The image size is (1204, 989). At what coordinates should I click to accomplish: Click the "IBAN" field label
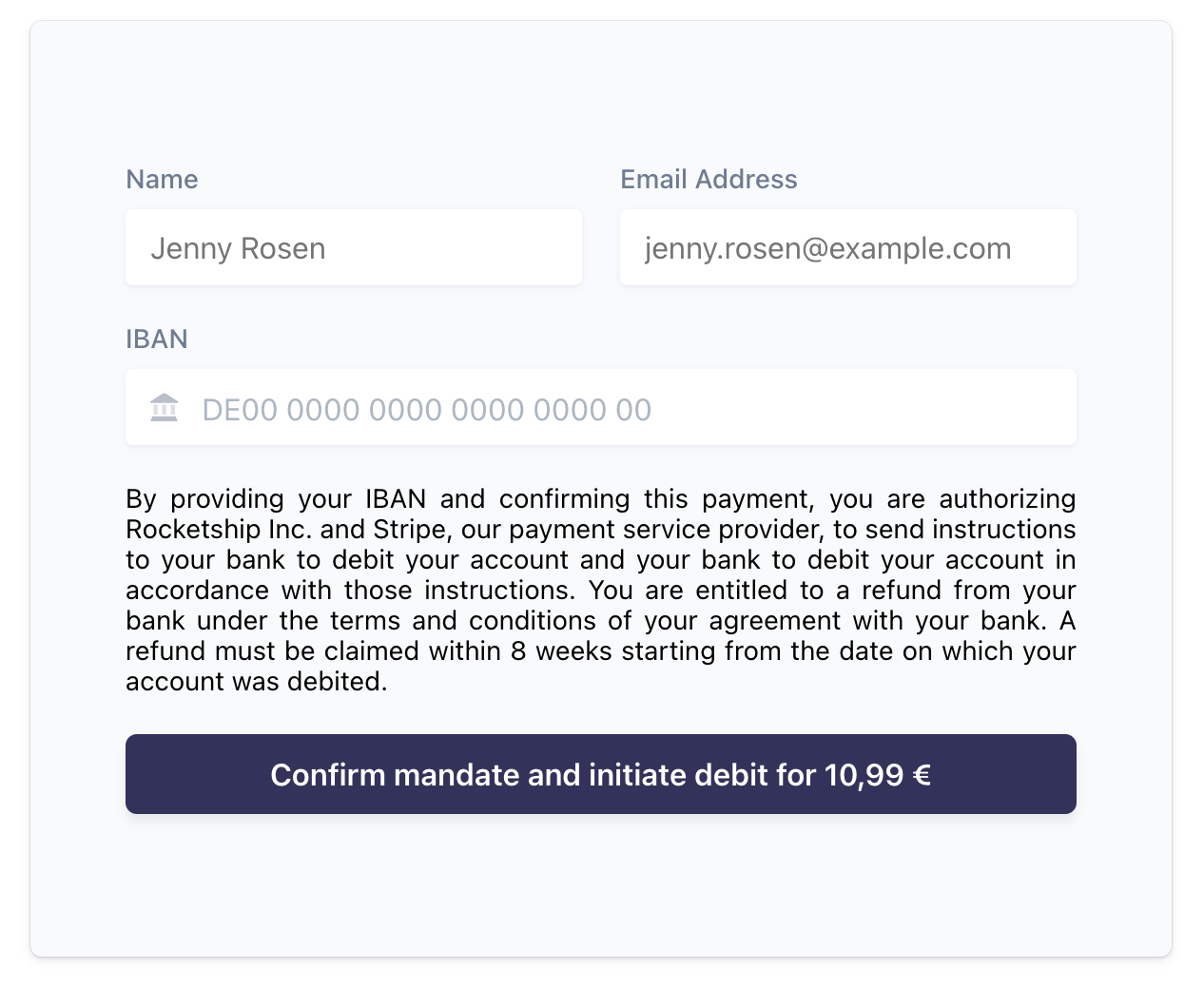pyautogui.click(x=157, y=339)
